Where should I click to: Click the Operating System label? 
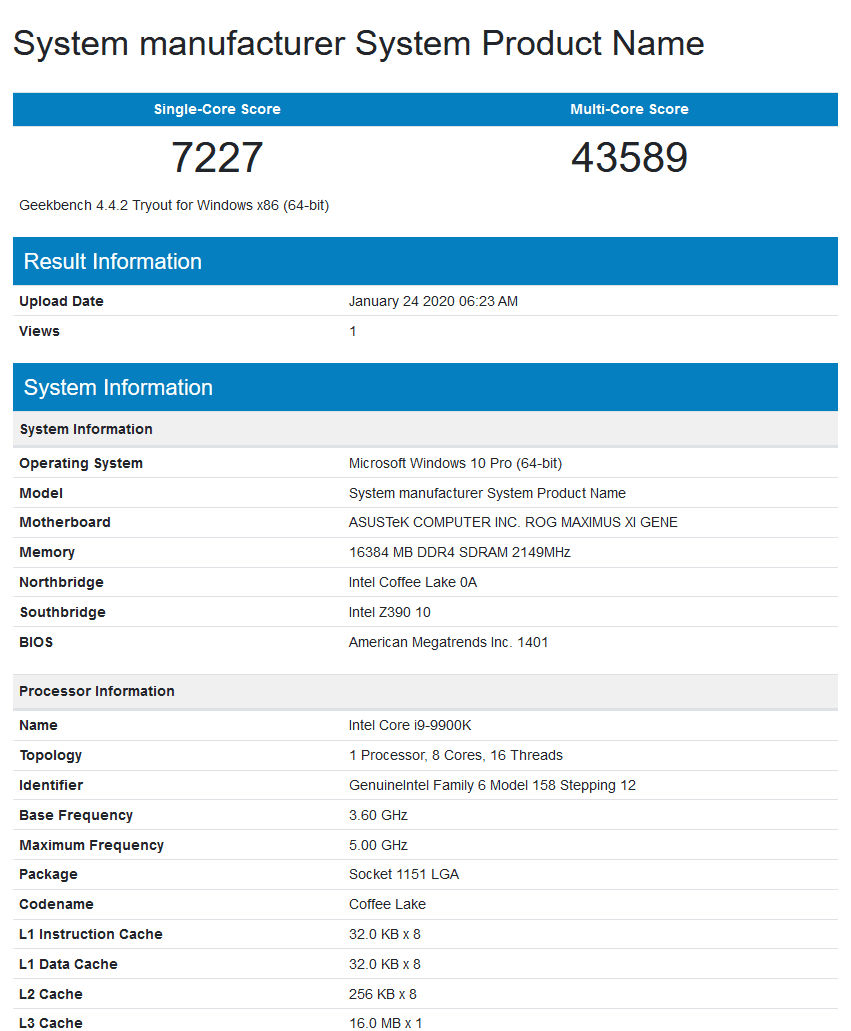(81, 463)
